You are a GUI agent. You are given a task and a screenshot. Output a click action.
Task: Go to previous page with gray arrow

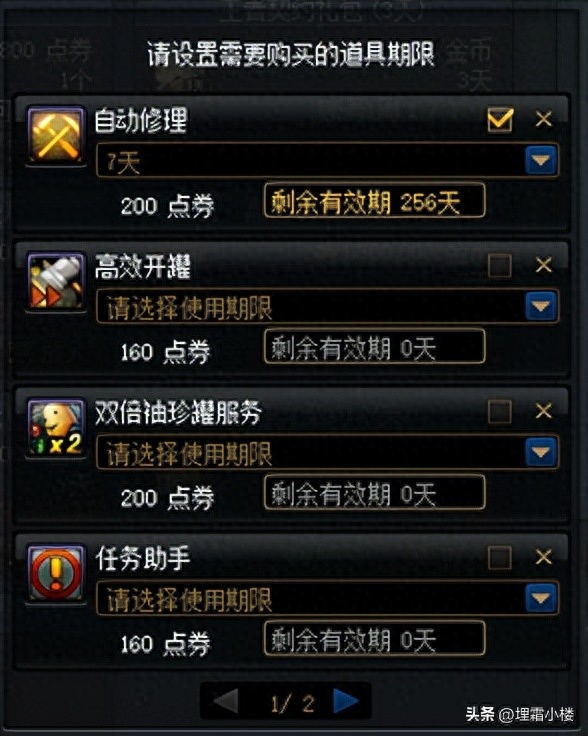(x=226, y=702)
